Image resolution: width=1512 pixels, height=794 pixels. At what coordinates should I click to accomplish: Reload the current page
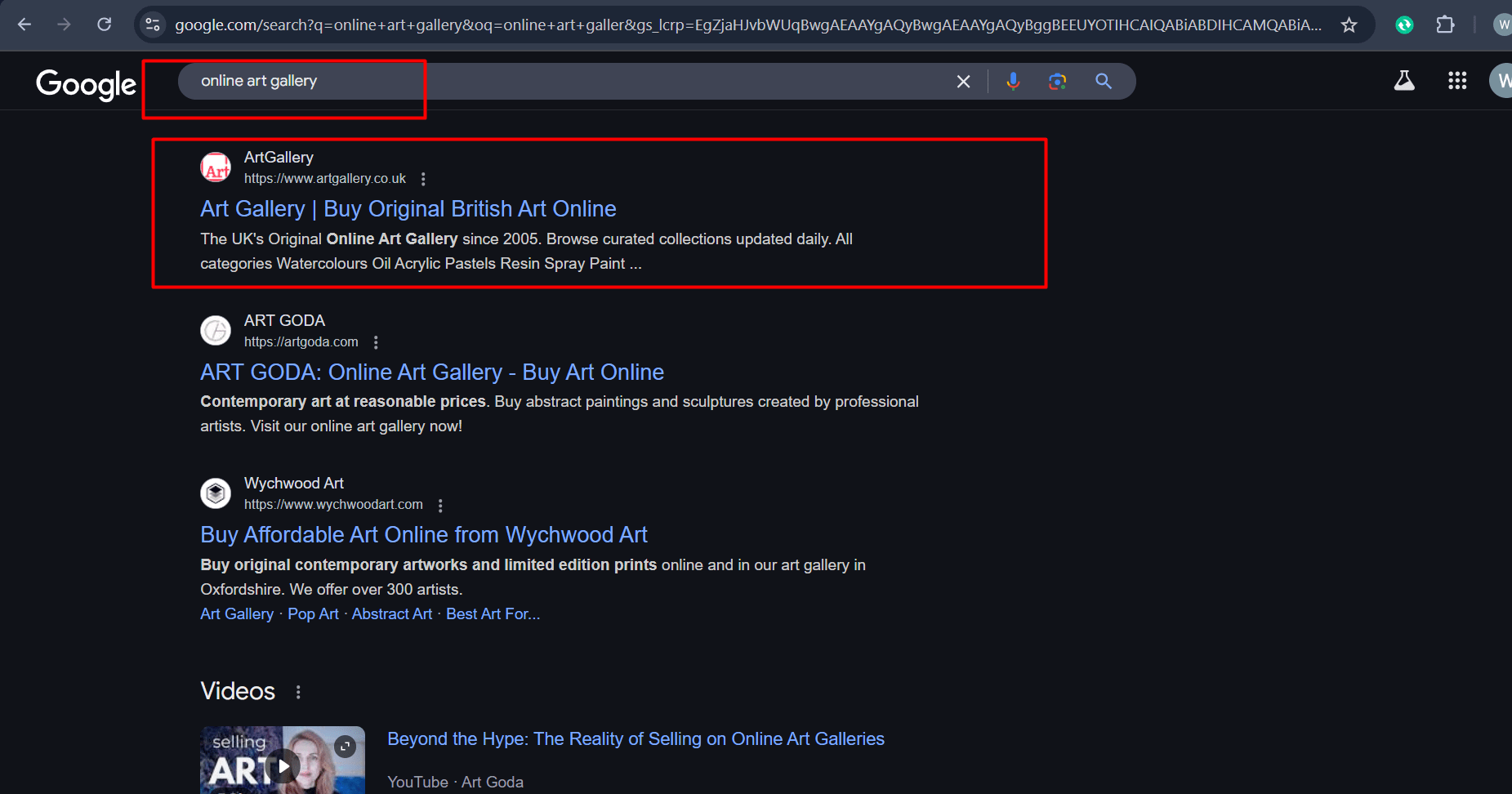(x=104, y=25)
